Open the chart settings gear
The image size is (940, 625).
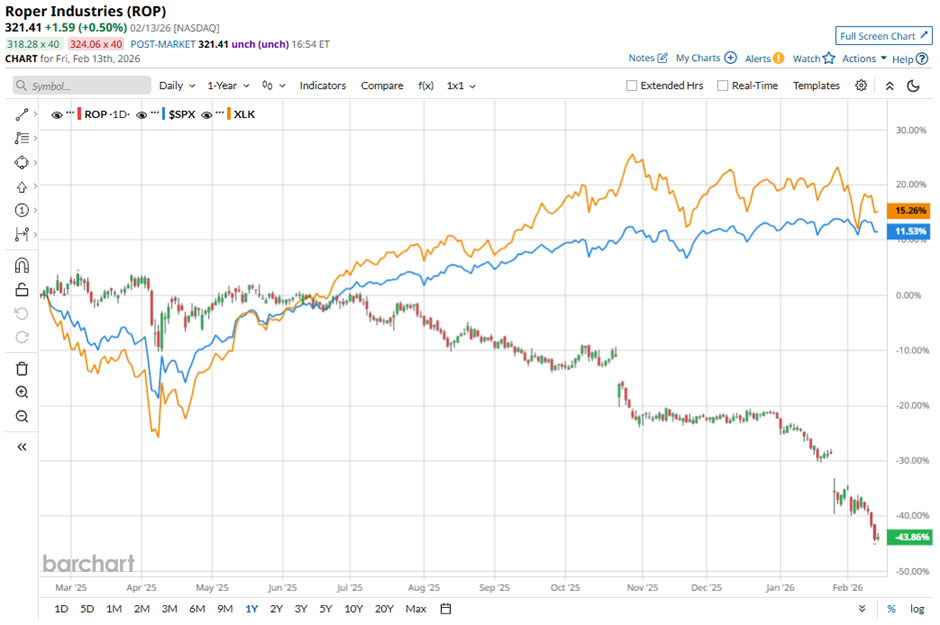point(860,85)
